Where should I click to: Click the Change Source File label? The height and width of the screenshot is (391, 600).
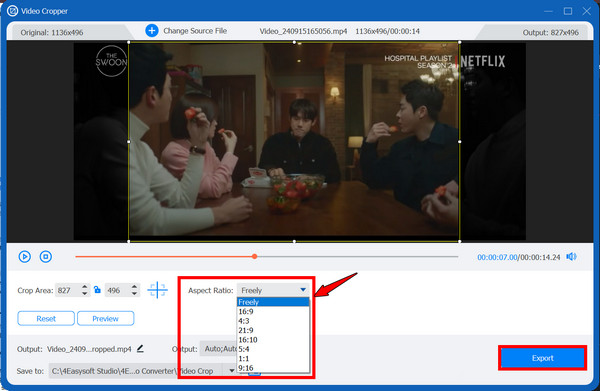(195, 31)
